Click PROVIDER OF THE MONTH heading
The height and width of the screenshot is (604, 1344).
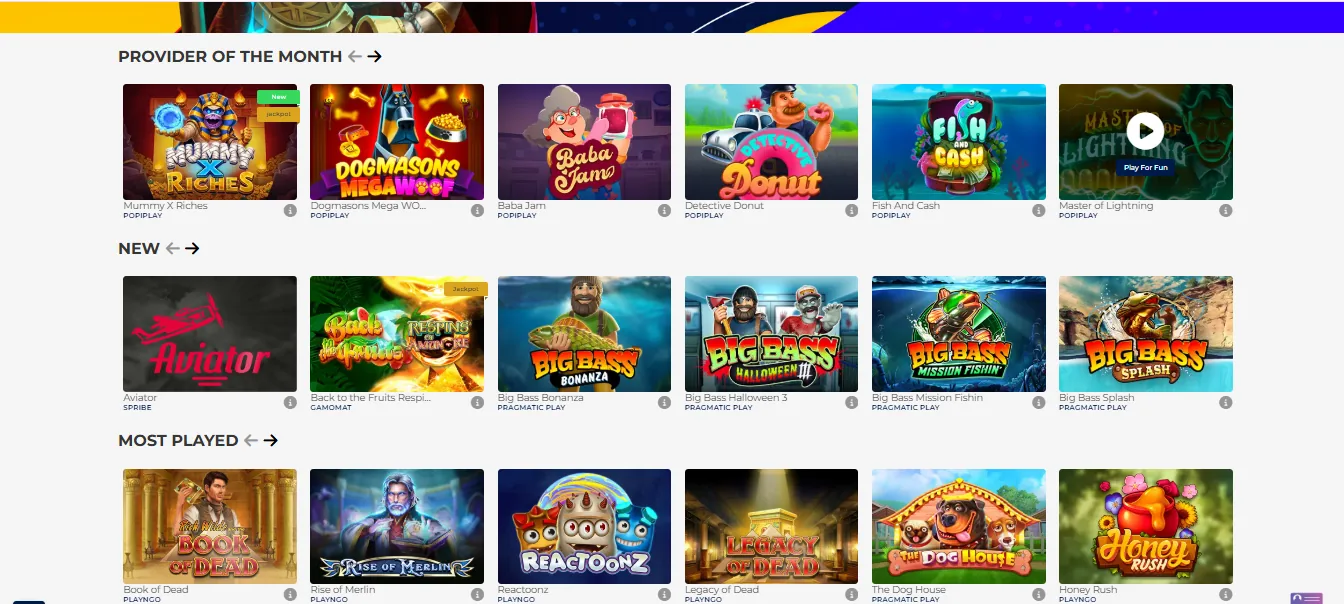tap(230, 57)
